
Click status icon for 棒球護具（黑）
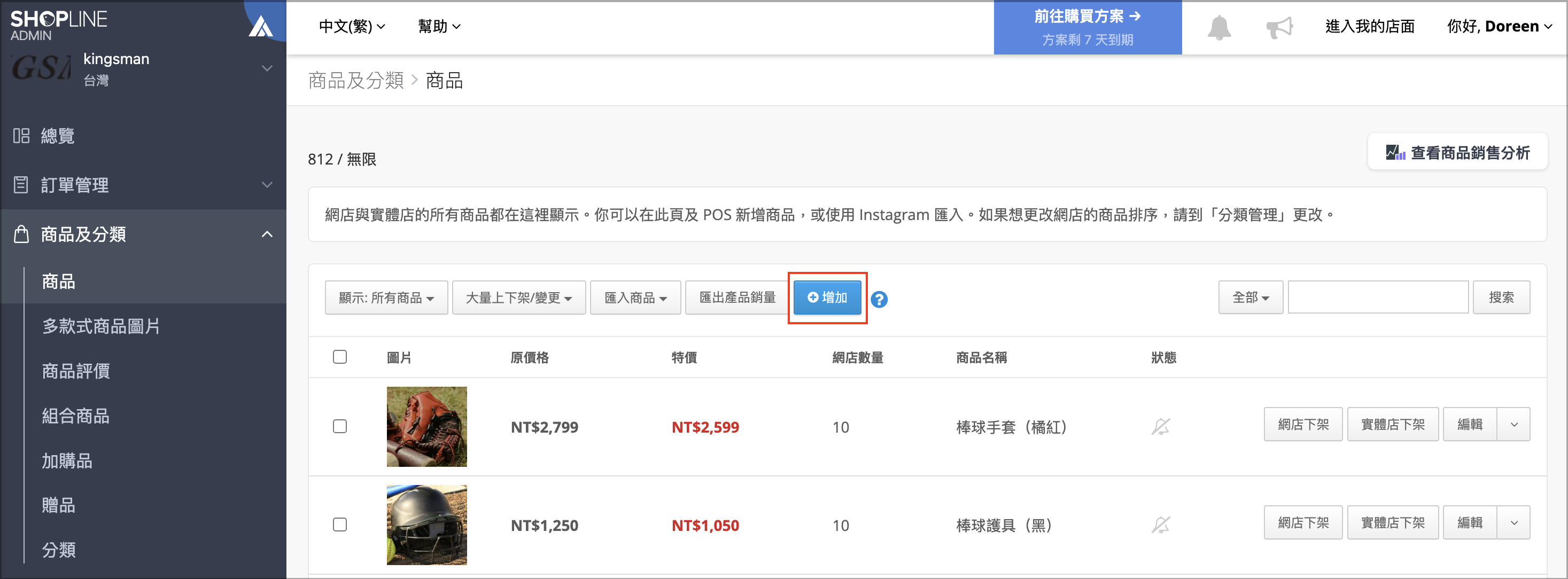coord(1160,525)
